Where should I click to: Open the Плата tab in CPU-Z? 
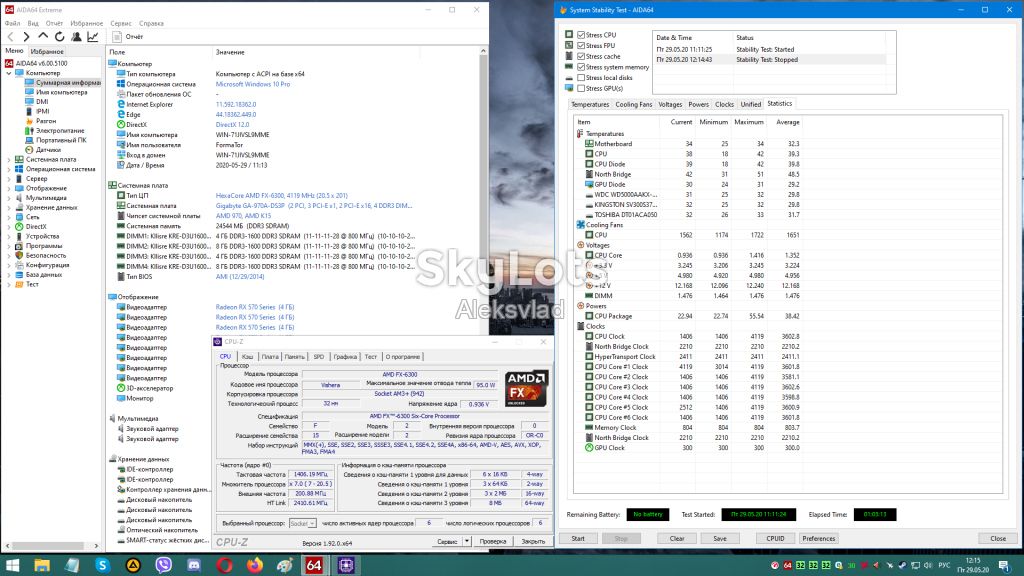[x=270, y=357]
